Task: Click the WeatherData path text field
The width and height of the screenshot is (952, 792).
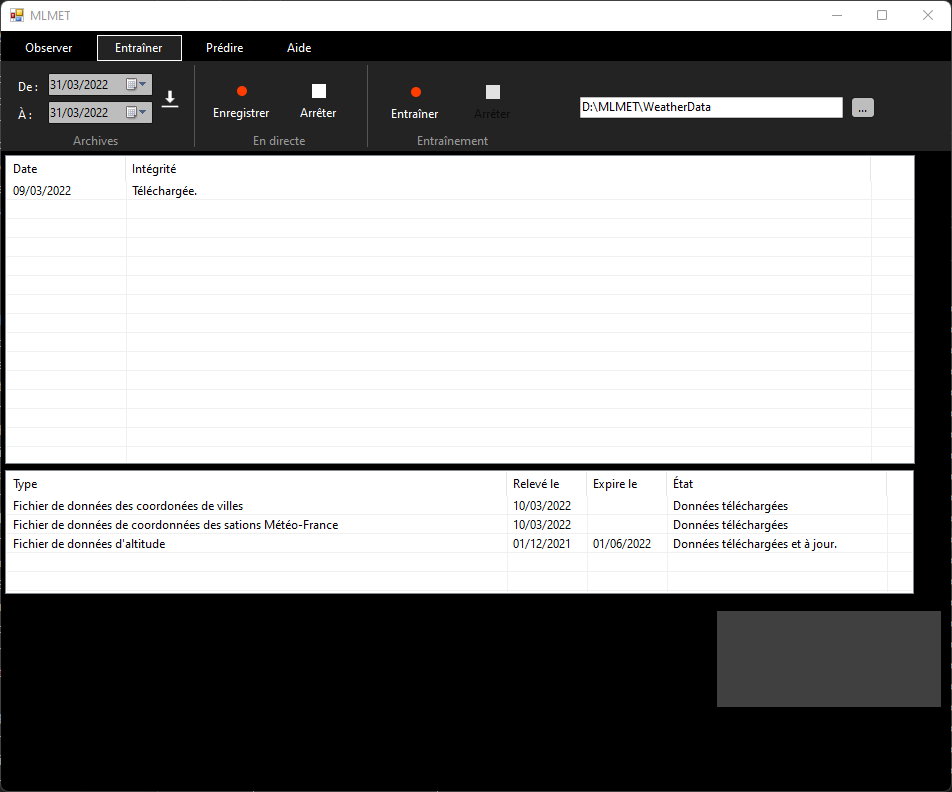Action: coord(710,107)
